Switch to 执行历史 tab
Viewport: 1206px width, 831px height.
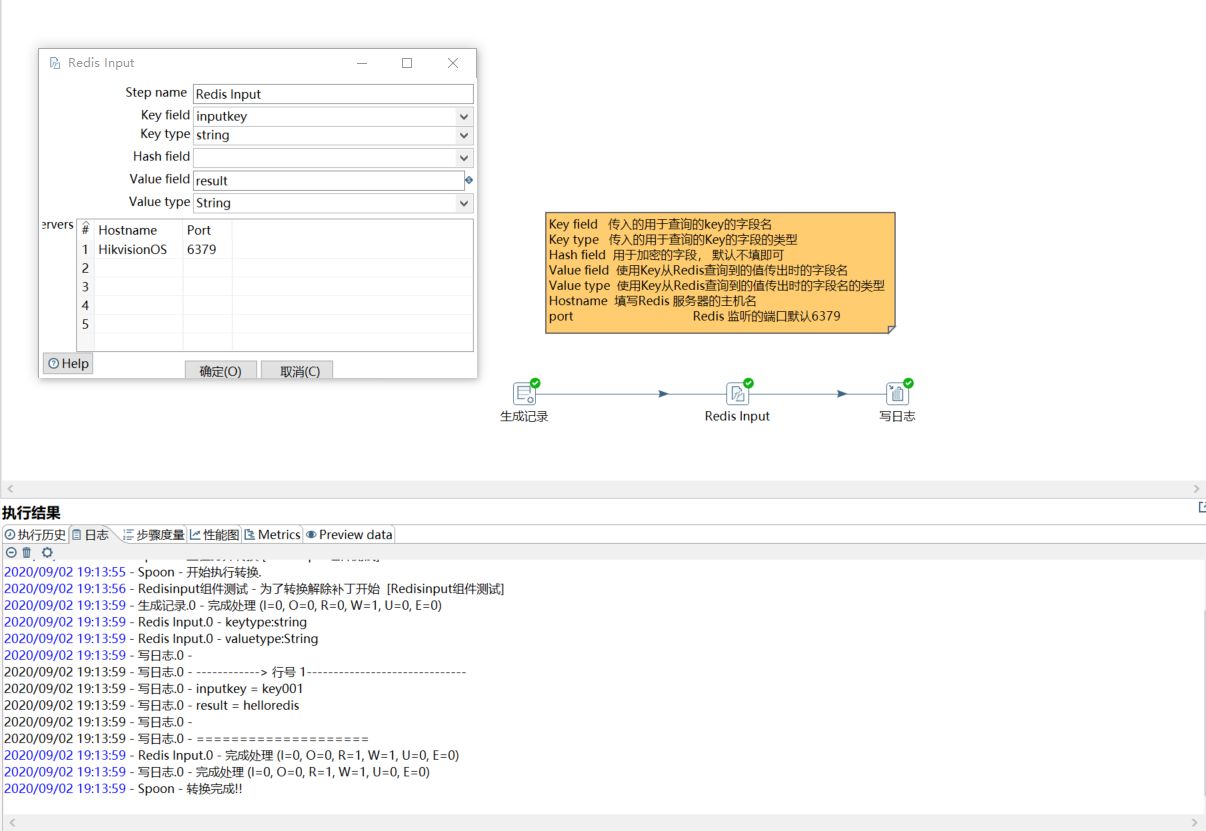[35, 535]
